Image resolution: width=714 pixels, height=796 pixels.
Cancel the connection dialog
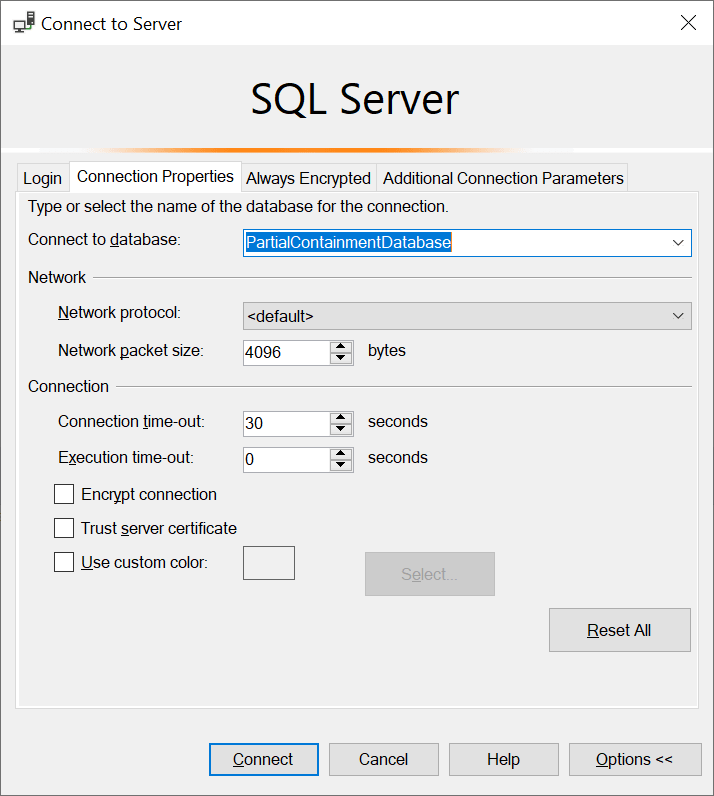pyautogui.click(x=383, y=759)
